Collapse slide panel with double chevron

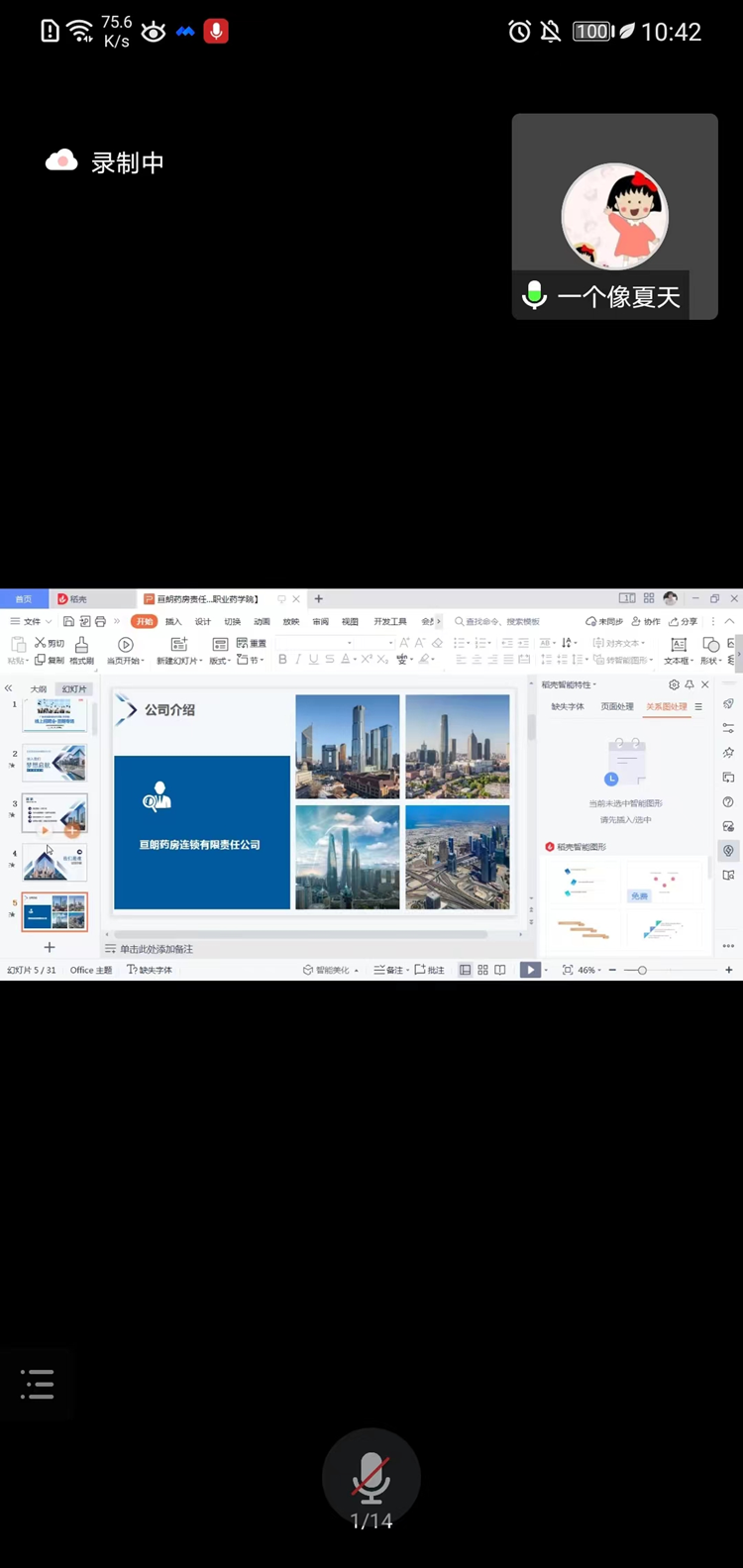tap(9, 688)
